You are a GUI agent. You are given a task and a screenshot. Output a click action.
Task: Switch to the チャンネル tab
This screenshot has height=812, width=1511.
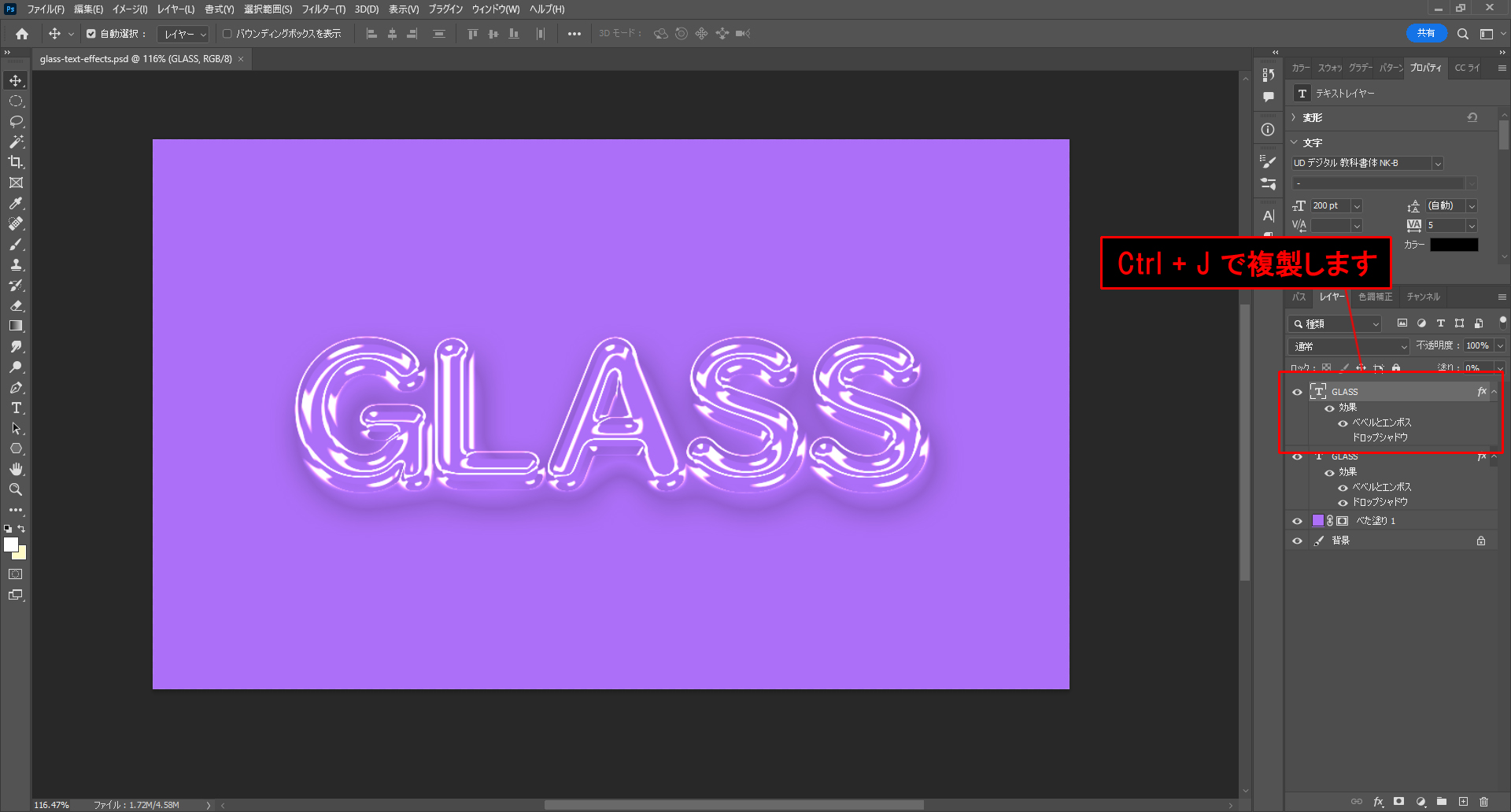coord(1423,297)
